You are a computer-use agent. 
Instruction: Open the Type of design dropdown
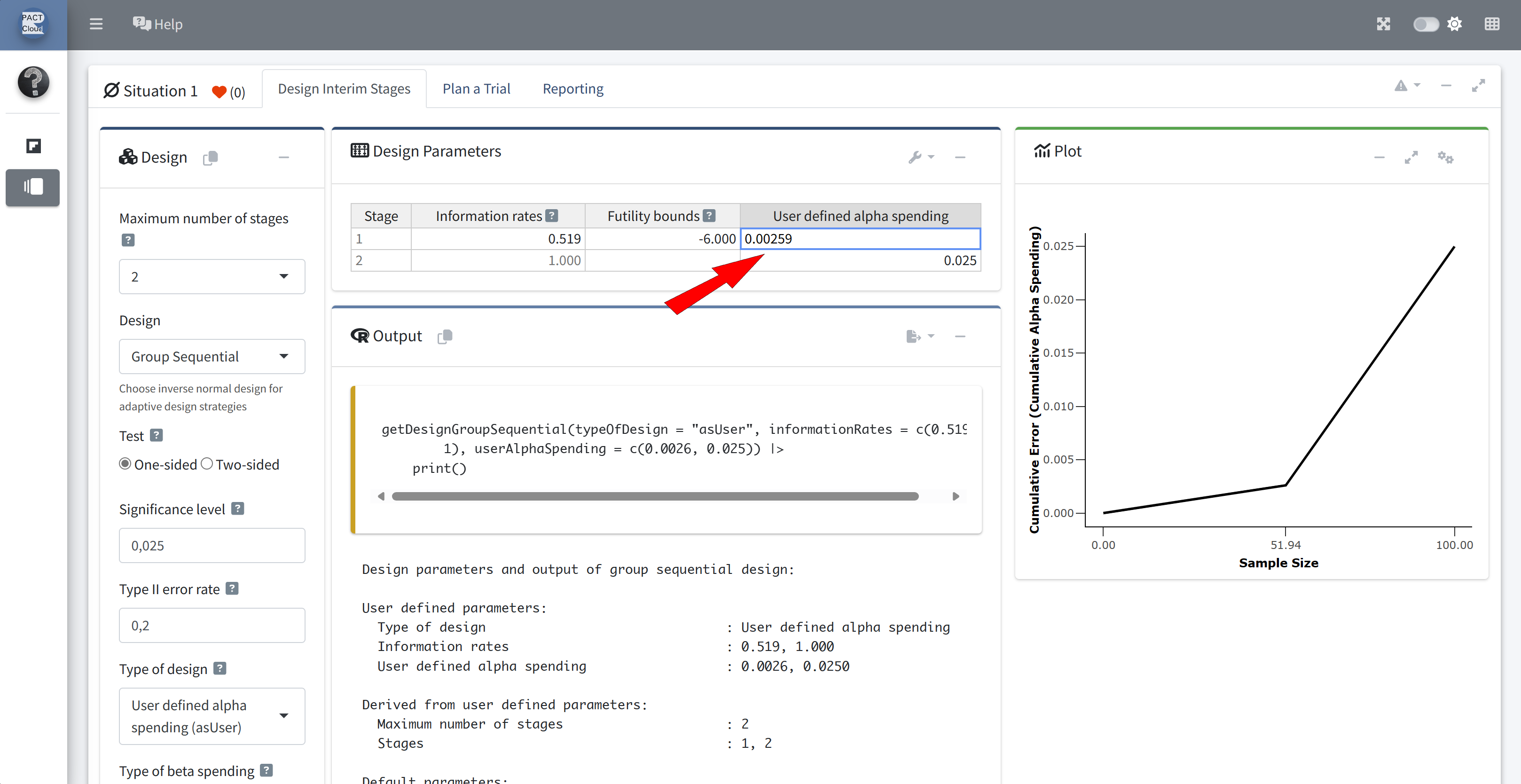pos(212,715)
